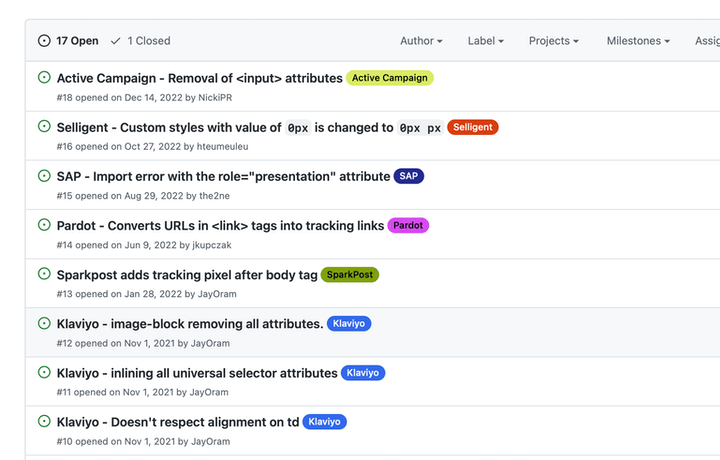Image resolution: width=720 pixels, height=460 pixels.
Task: Filter by the red Selligent label
Action: point(472,127)
